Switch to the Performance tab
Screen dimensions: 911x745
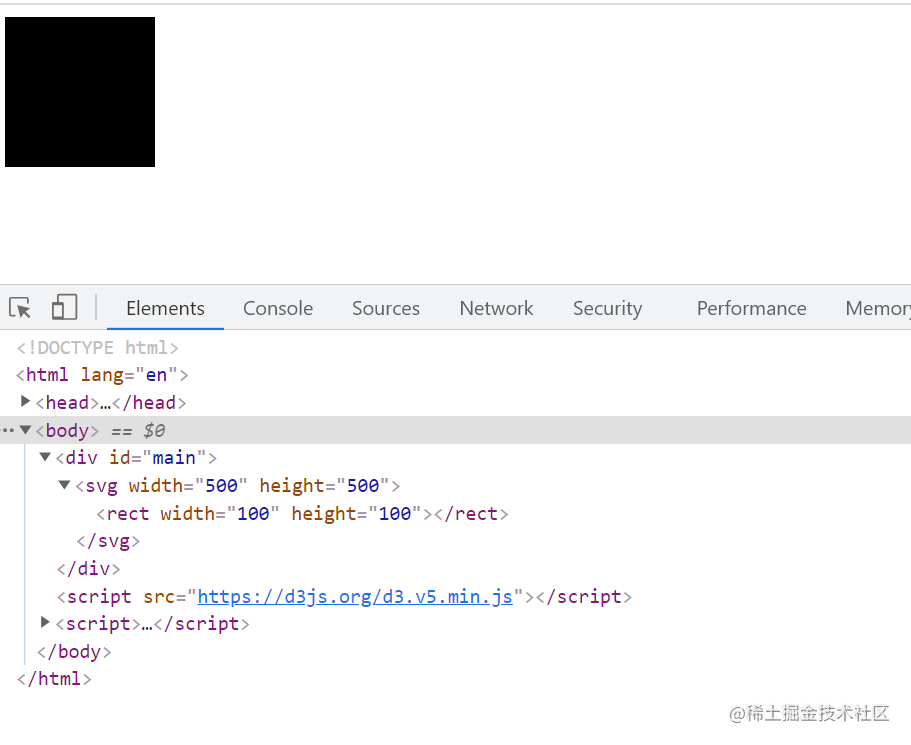pos(751,307)
